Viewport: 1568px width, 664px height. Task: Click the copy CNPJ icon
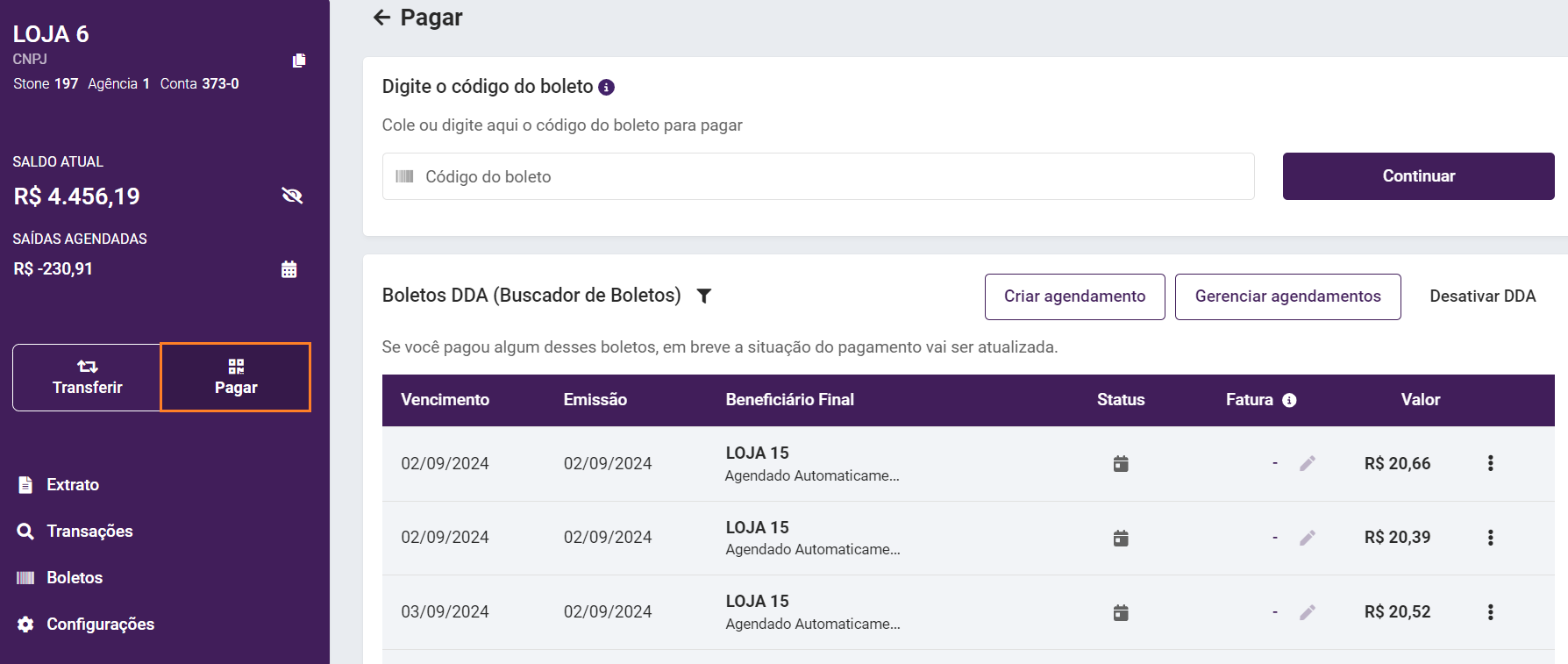[x=299, y=61]
